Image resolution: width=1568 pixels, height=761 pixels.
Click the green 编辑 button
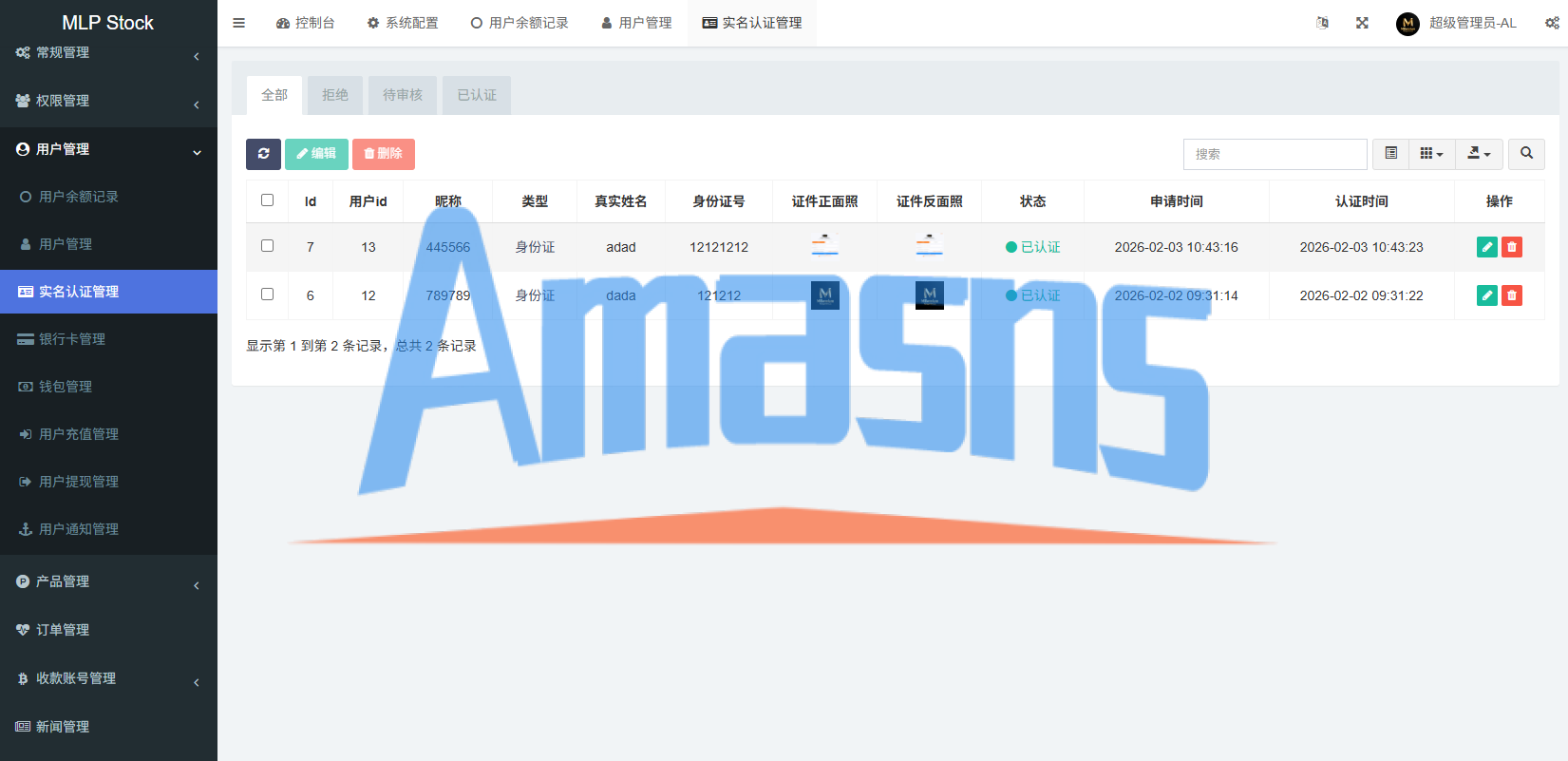(x=316, y=154)
